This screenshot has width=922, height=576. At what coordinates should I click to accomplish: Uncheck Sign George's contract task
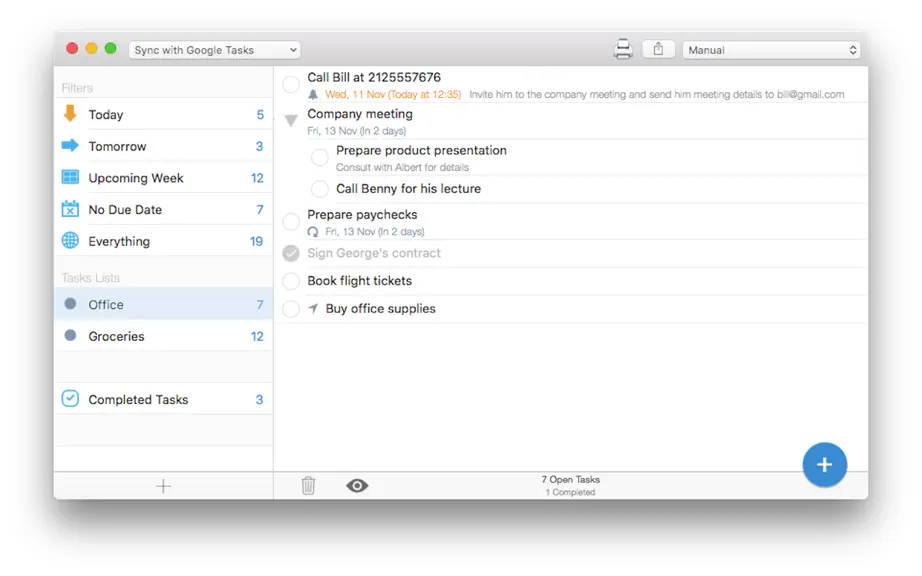291,253
